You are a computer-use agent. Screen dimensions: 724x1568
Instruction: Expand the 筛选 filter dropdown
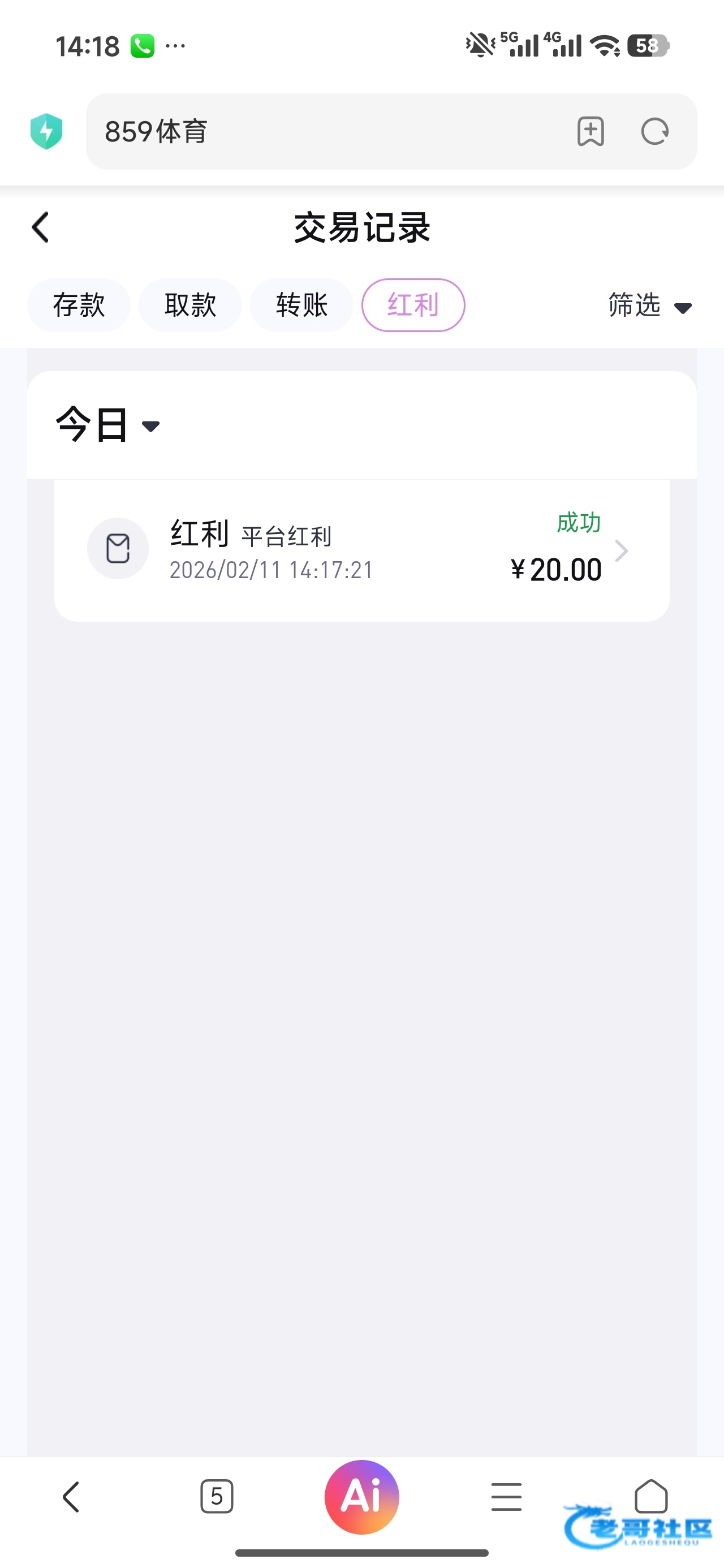click(650, 305)
